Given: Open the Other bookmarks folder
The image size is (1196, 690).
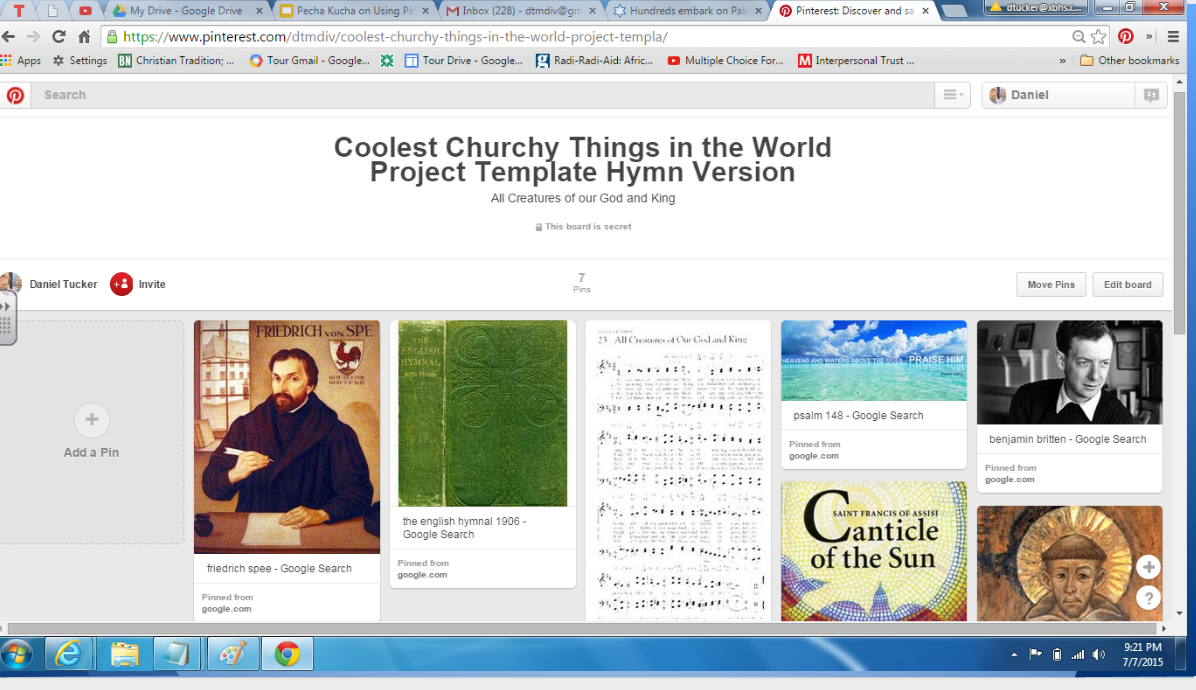Looking at the screenshot, I should [x=1130, y=60].
